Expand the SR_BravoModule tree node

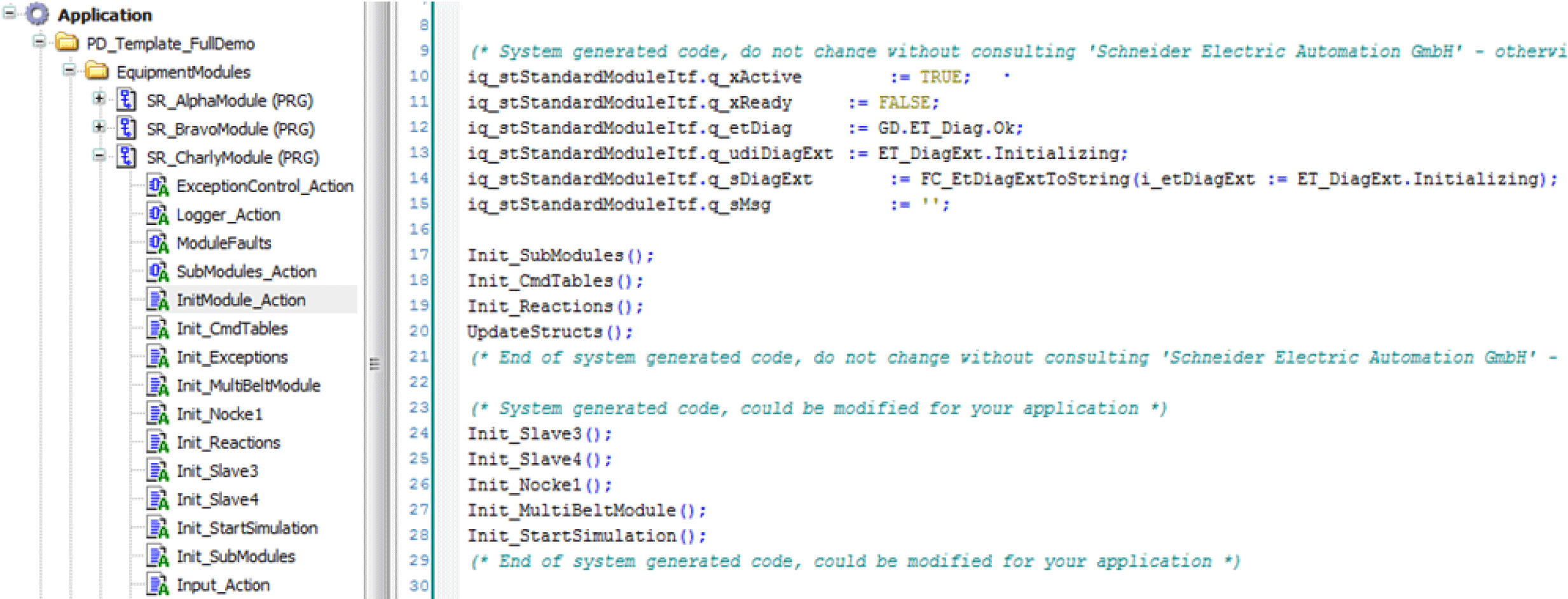point(99,127)
